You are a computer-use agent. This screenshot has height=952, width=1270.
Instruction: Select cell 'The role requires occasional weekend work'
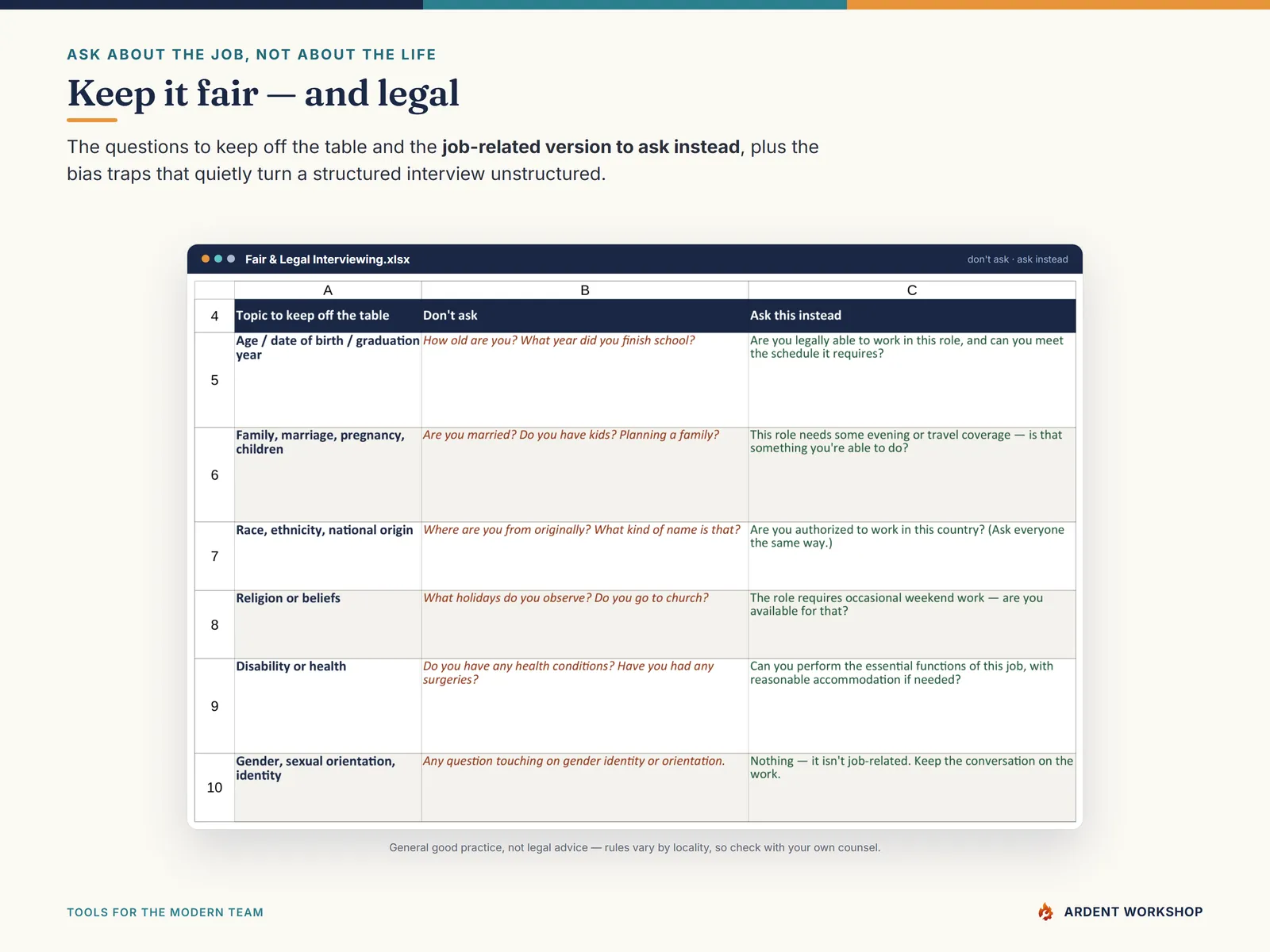click(x=912, y=624)
